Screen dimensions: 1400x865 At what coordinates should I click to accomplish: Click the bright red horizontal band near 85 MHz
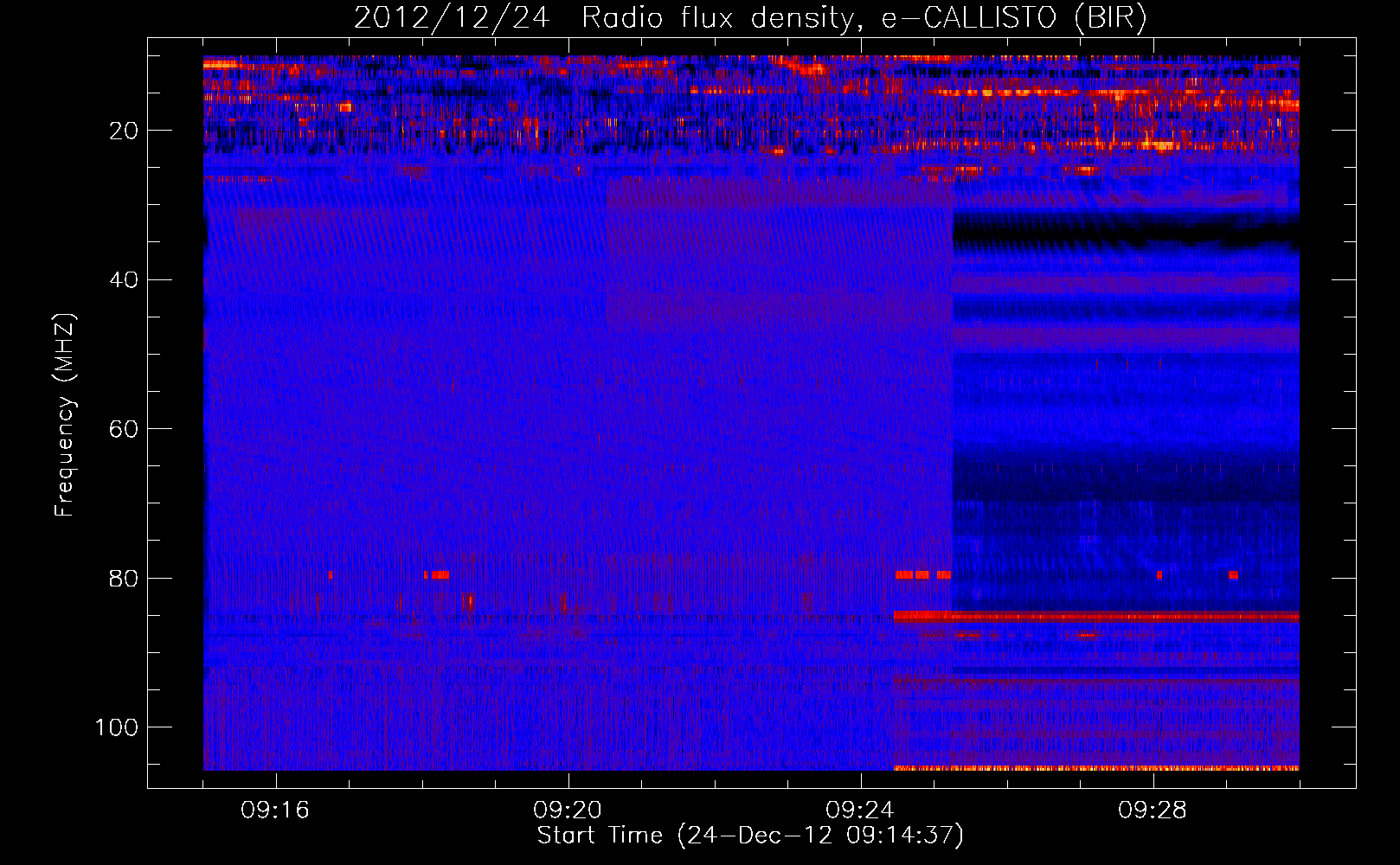(1096, 616)
